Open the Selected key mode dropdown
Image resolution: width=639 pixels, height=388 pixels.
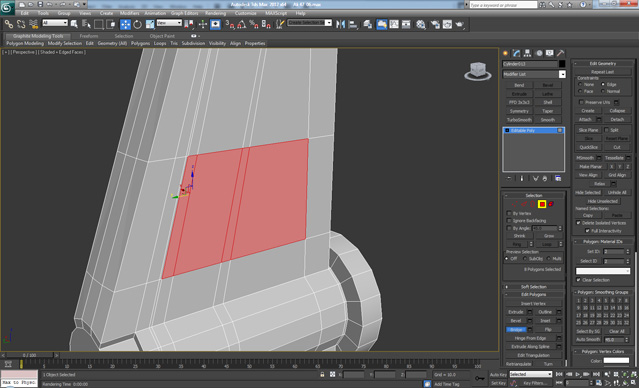pyautogui.click(x=530, y=374)
